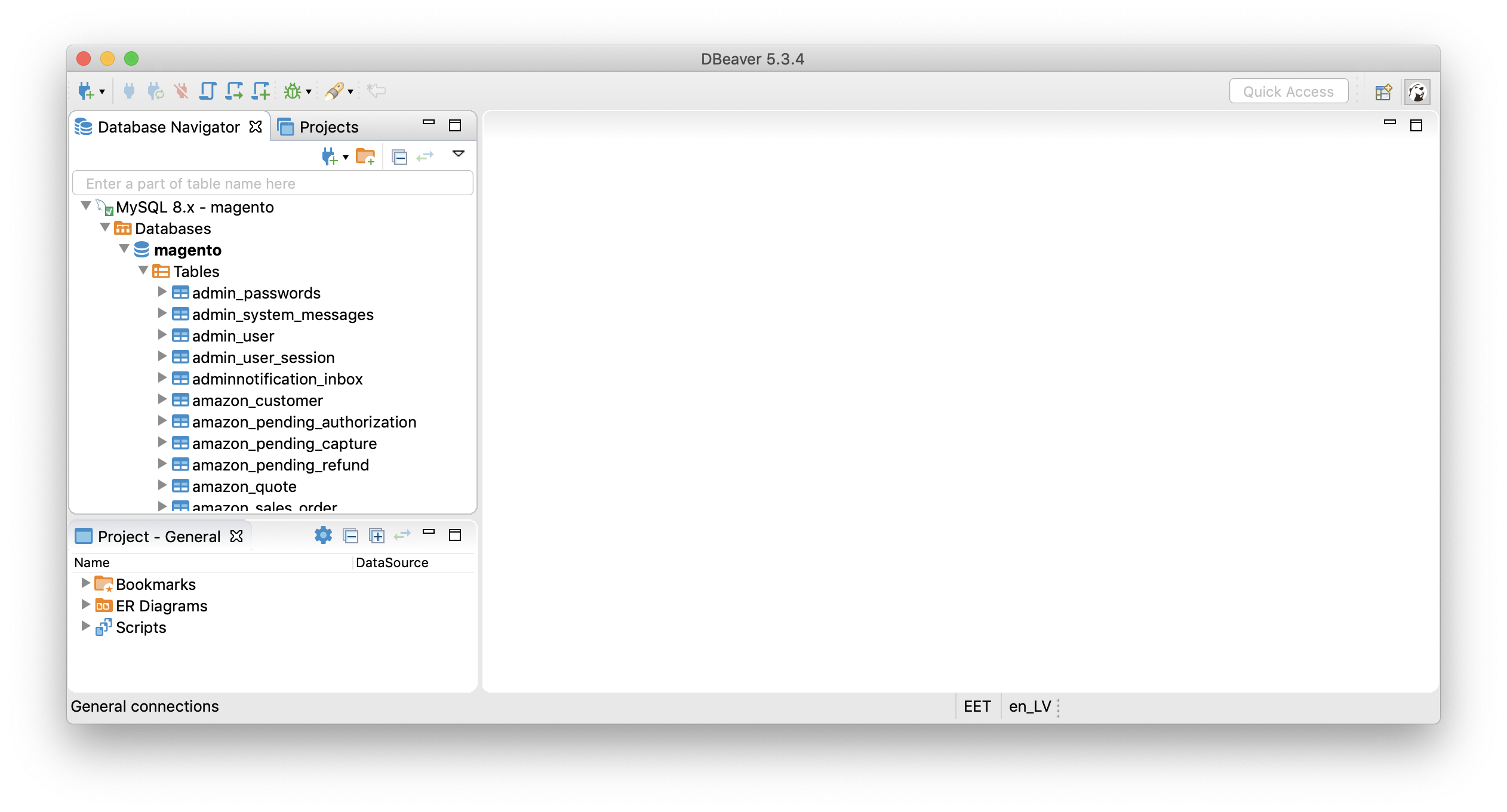Image resolution: width=1507 pixels, height=812 pixels.
Task: Click the table name filter field
Action: pos(272,183)
